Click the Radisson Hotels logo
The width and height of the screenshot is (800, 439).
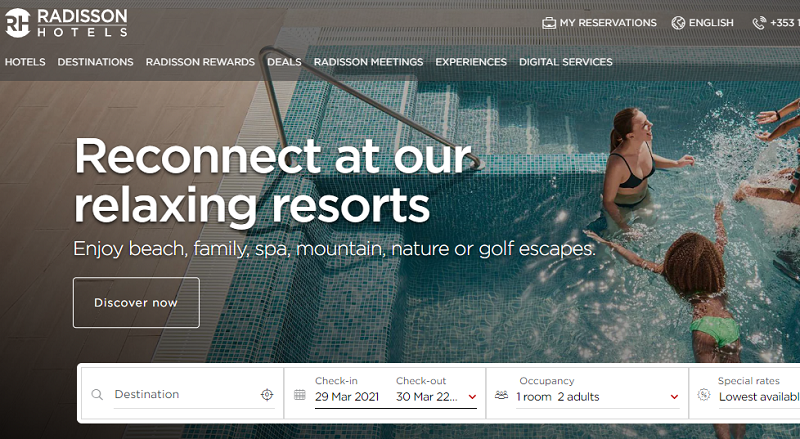(x=66, y=23)
